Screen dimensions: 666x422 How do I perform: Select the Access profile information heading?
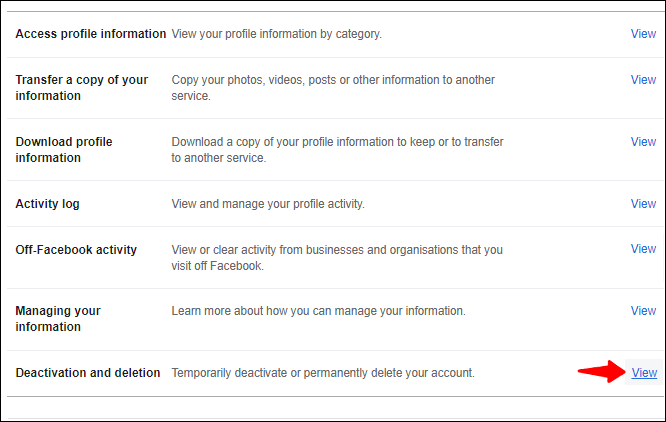click(x=91, y=34)
